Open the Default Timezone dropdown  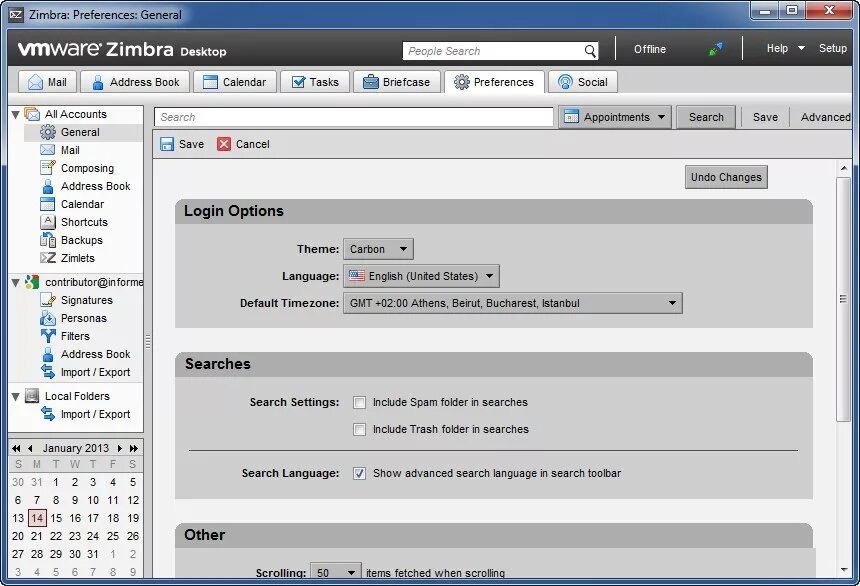(x=513, y=303)
